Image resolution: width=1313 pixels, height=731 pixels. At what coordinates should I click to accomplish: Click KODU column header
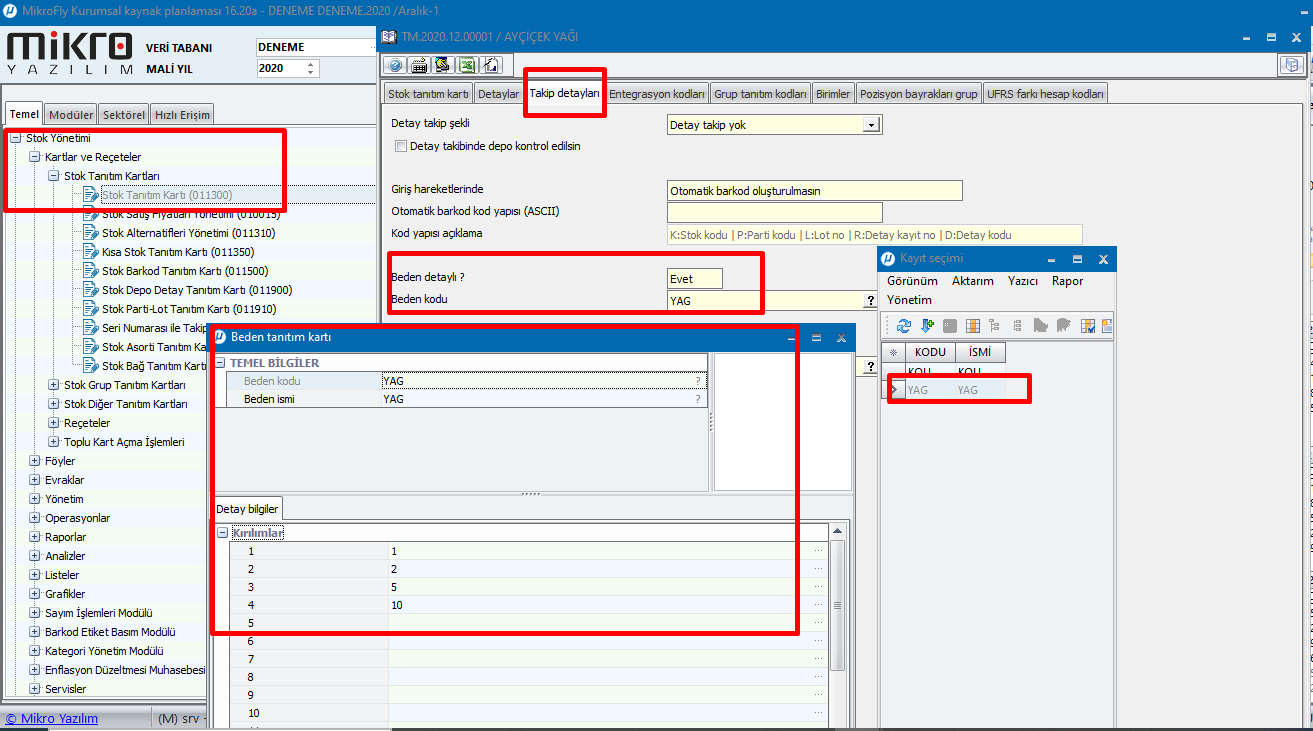(x=930, y=353)
